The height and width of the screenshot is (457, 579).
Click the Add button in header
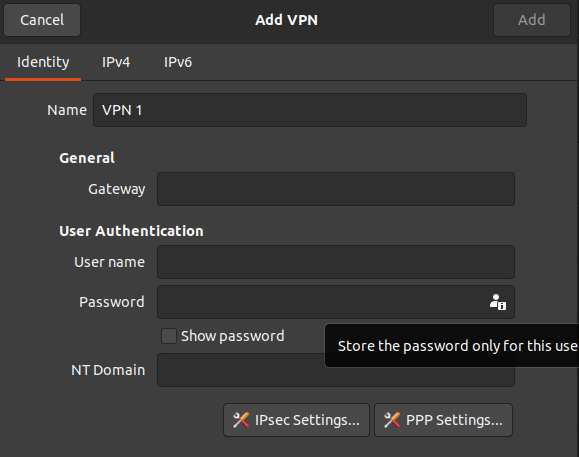coord(532,20)
